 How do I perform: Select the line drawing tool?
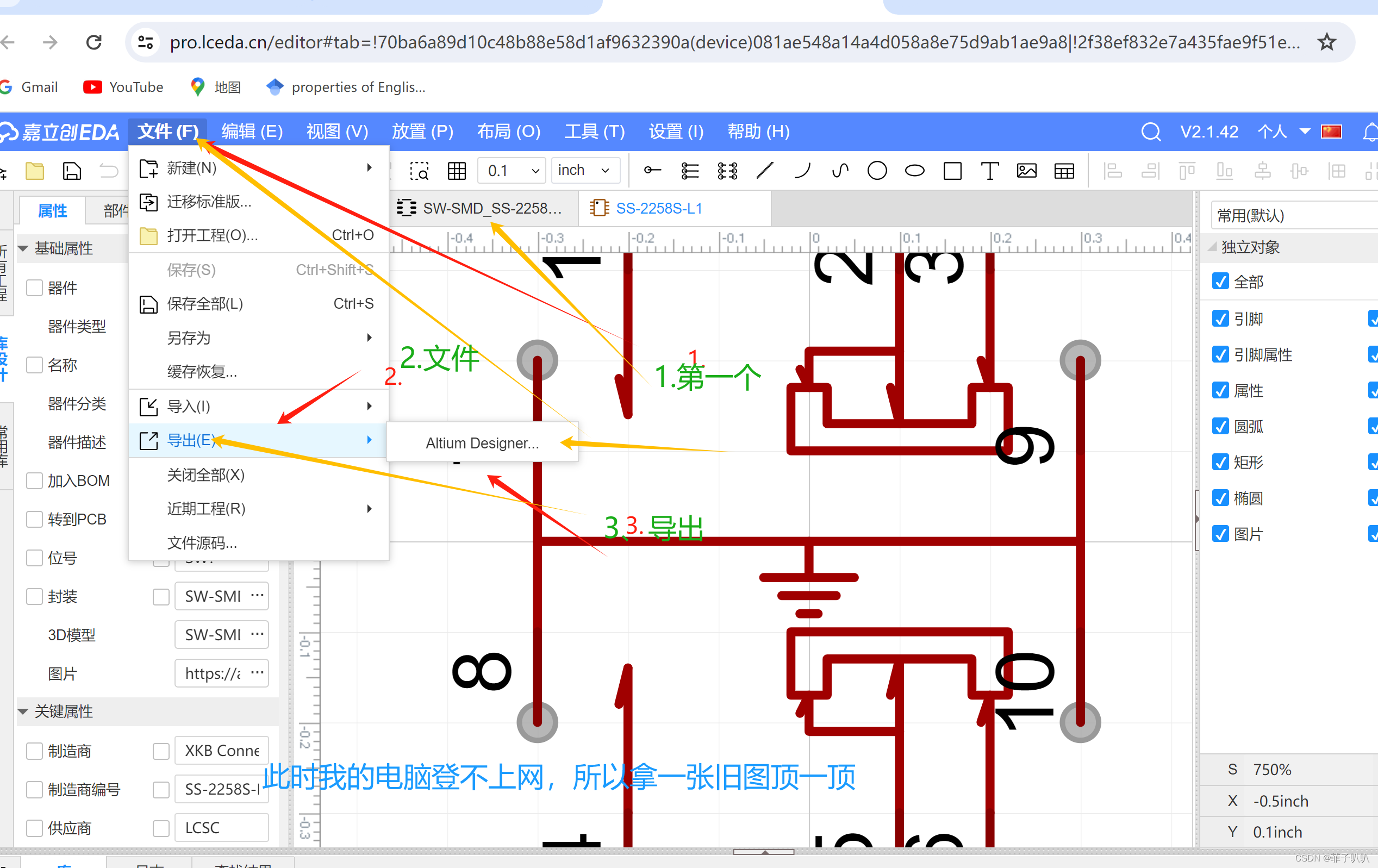[x=765, y=171]
